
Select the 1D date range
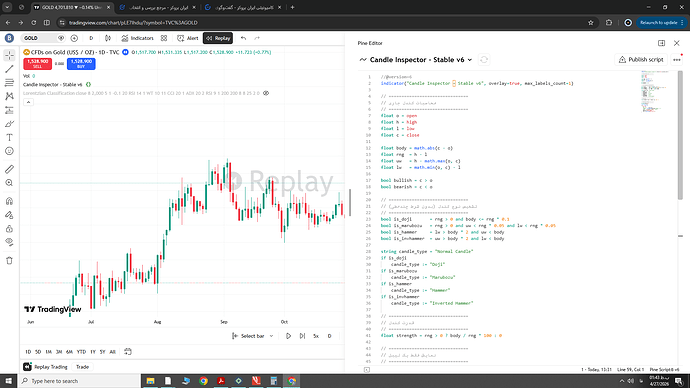pyautogui.click(x=28, y=352)
